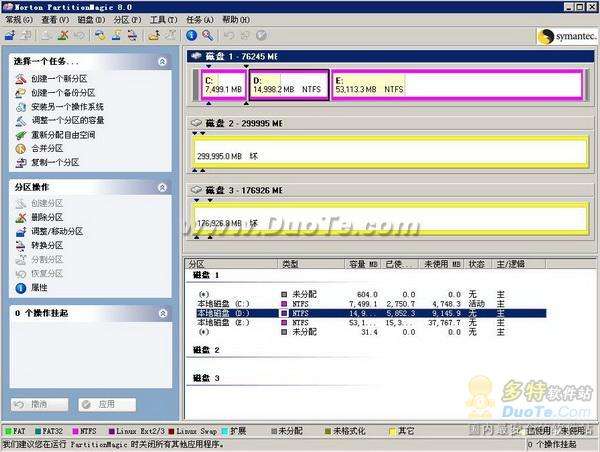Open the 常规(G) menu
600x452 pixels.
tap(18, 20)
